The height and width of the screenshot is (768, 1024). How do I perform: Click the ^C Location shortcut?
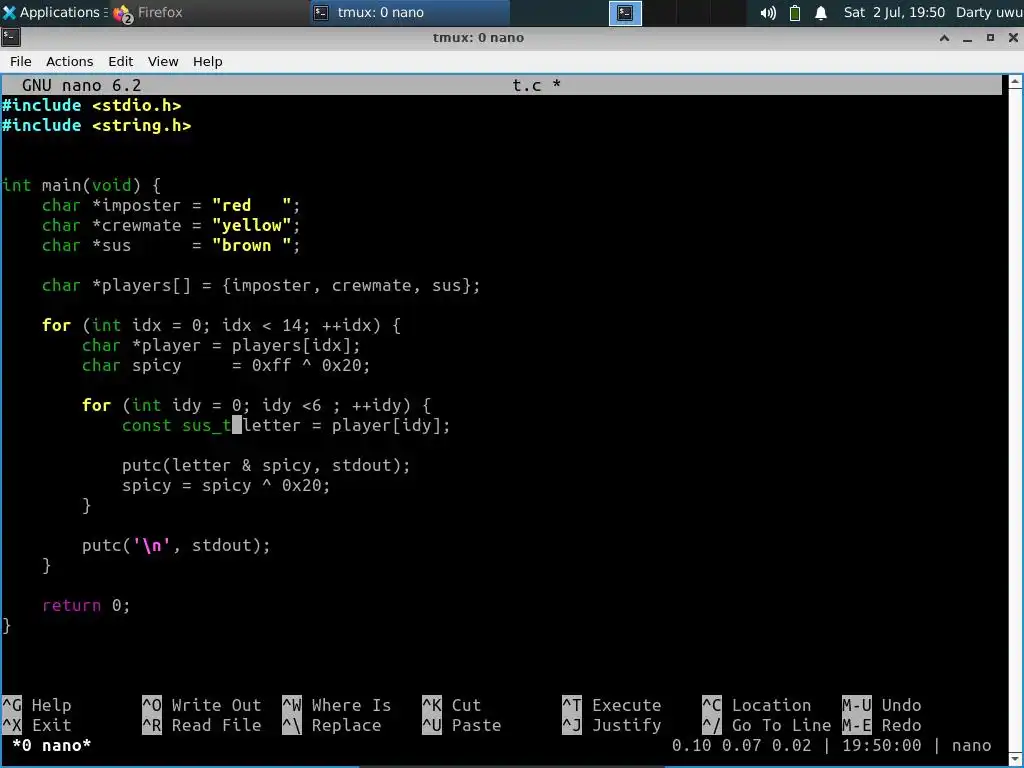[x=757, y=705]
